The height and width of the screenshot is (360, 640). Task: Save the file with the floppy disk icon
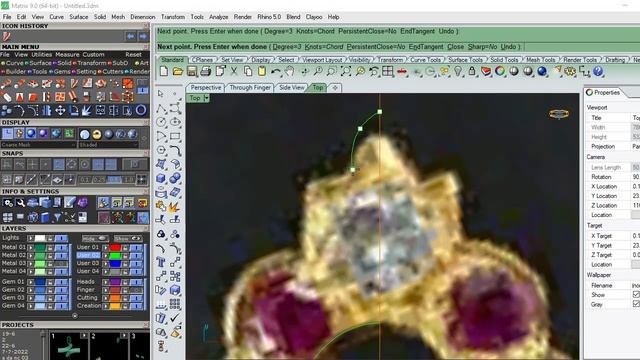192,71
